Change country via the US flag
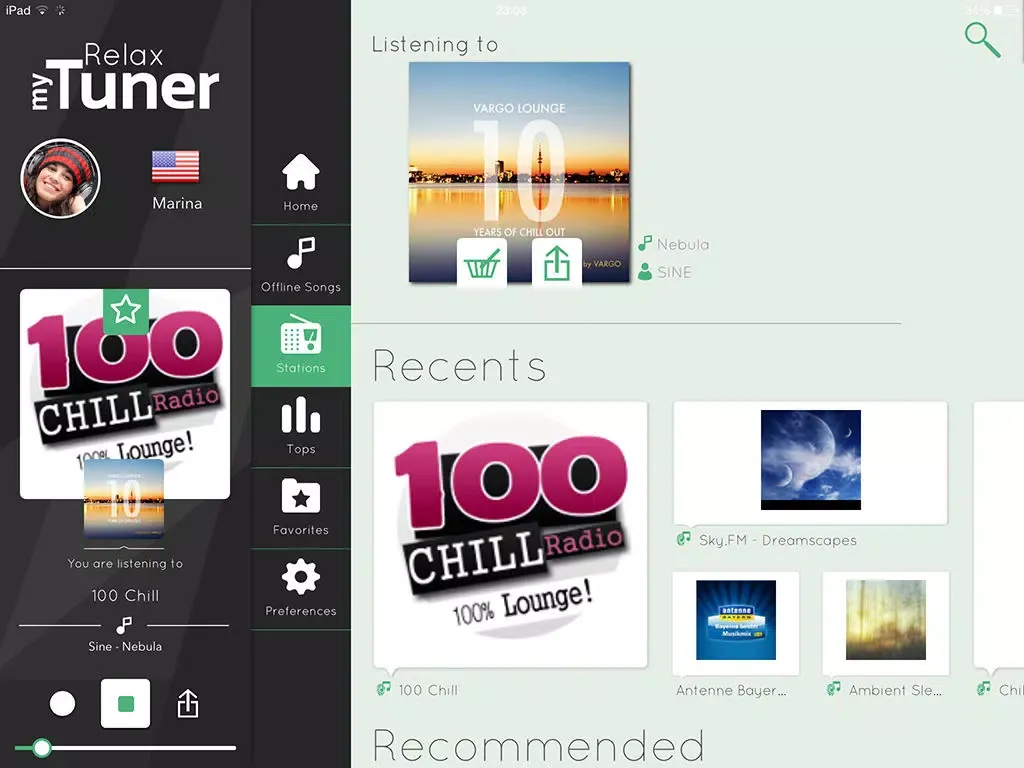Viewport: 1024px width, 768px height. 176,167
